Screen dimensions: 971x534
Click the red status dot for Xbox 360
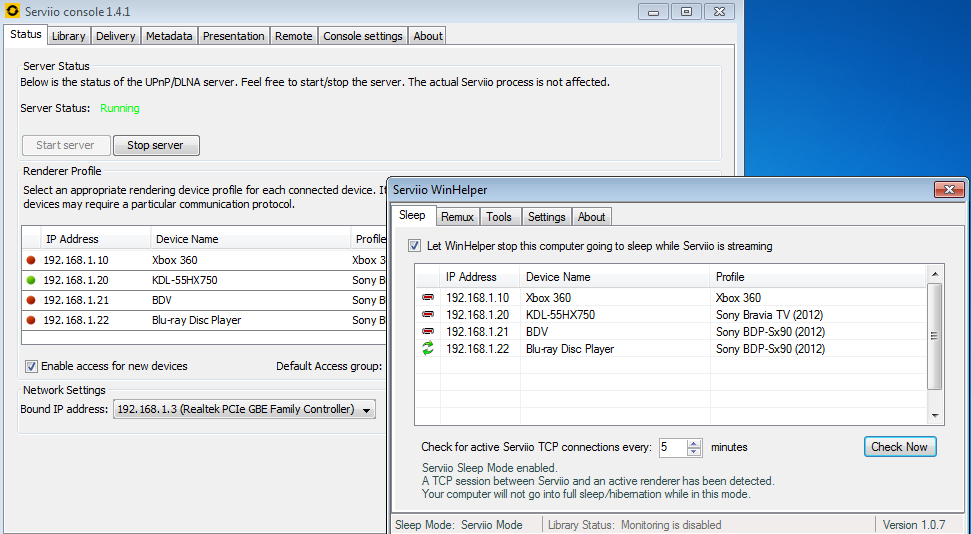click(32, 260)
